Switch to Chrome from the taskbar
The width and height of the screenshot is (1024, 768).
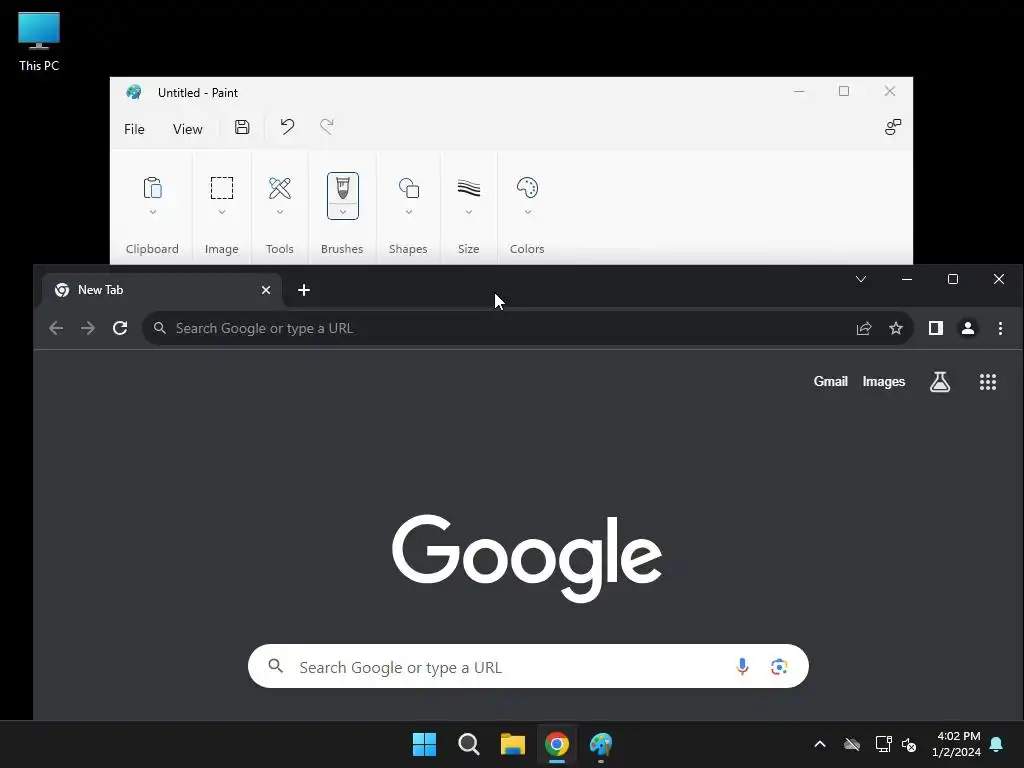tap(557, 744)
